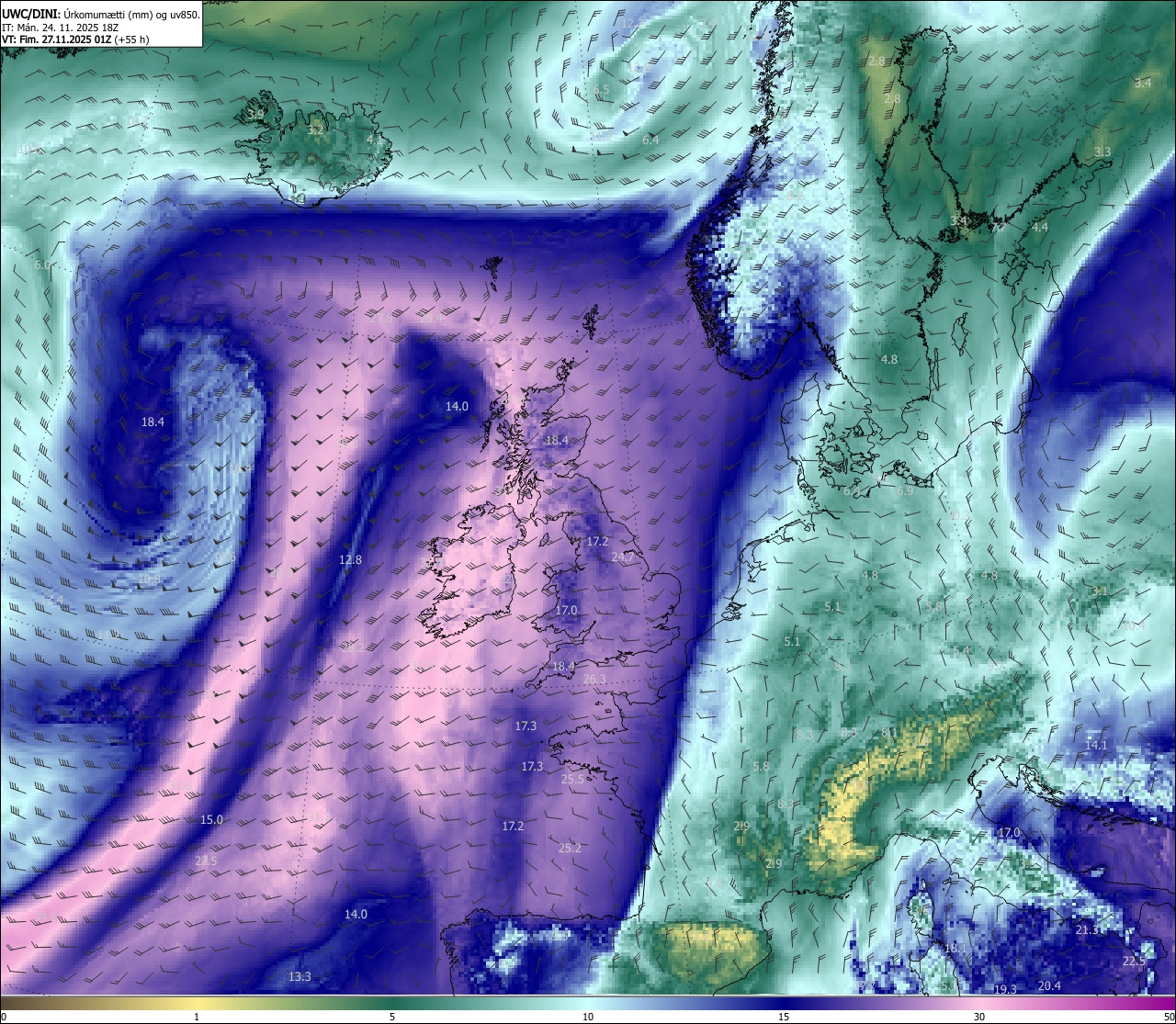
Task: Click the pink section of the colour scale near 30
Action: click(x=979, y=1003)
